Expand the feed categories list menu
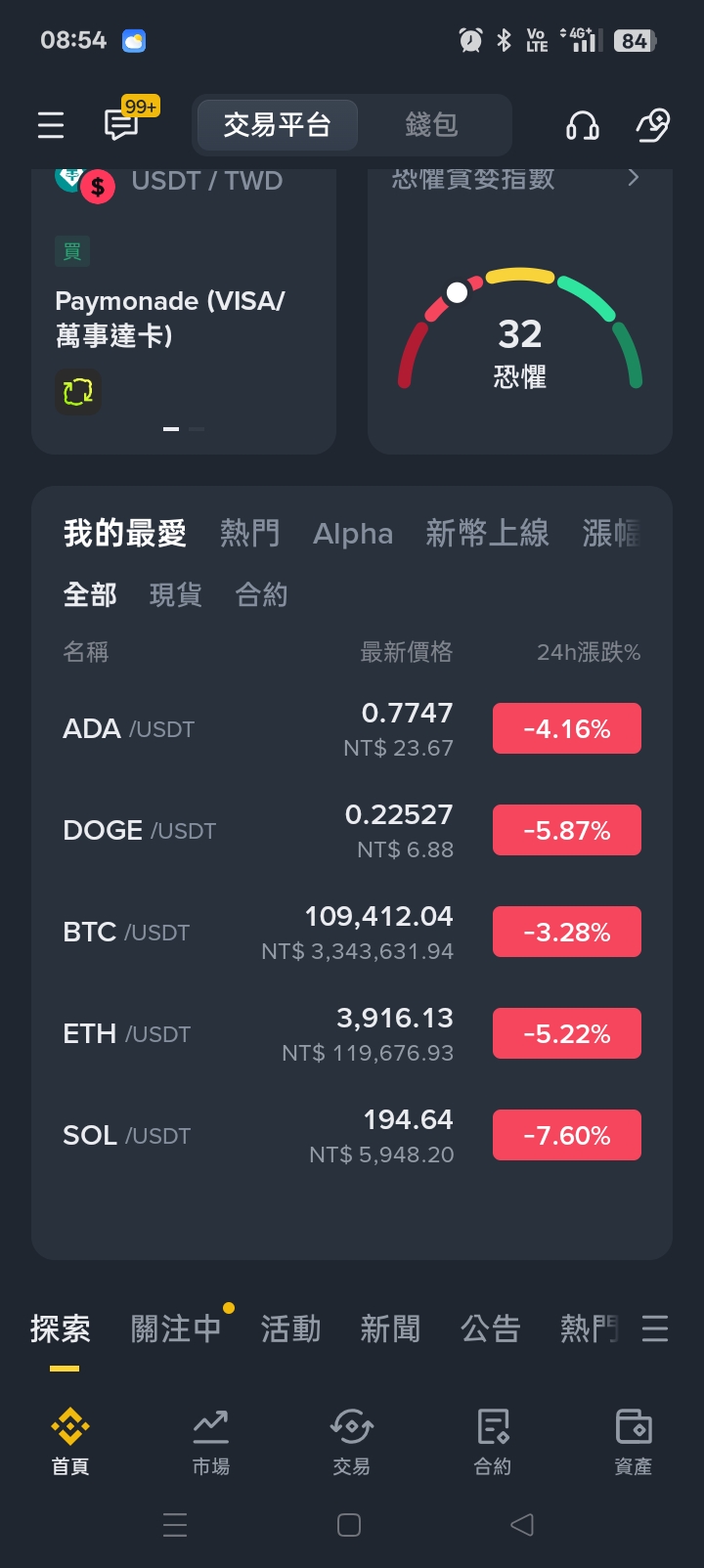 pos(655,1328)
